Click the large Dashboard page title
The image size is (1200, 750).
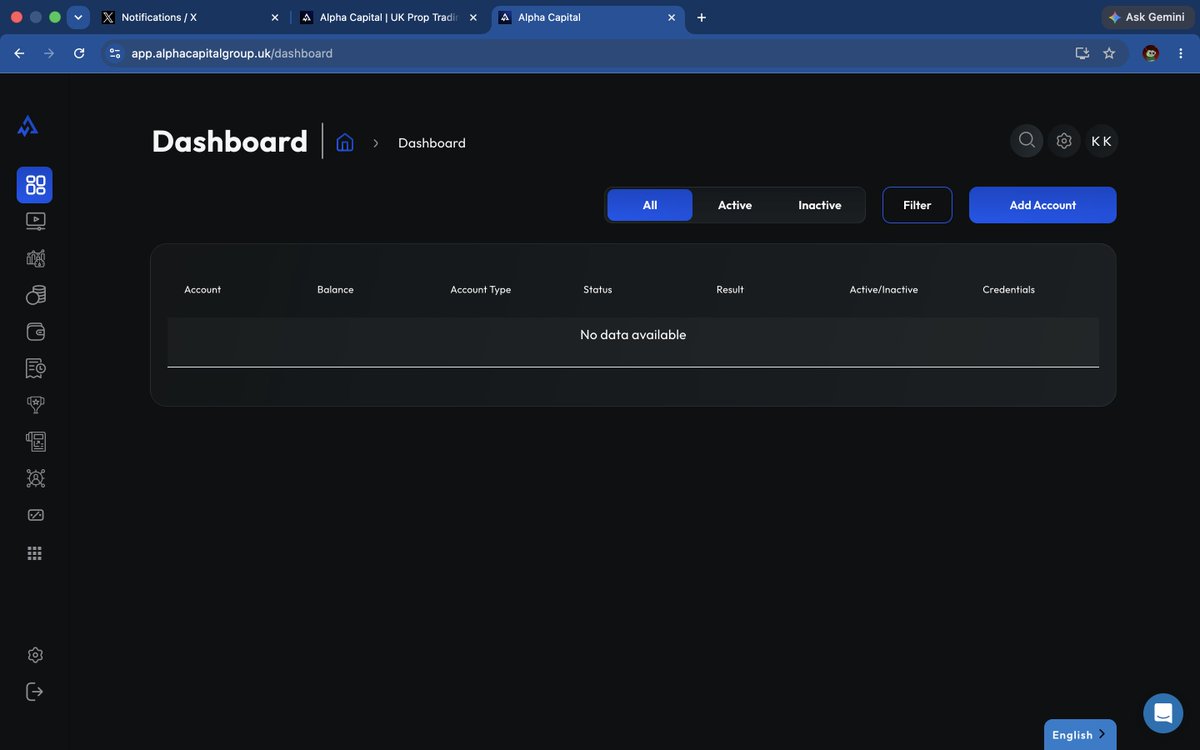(230, 141)
